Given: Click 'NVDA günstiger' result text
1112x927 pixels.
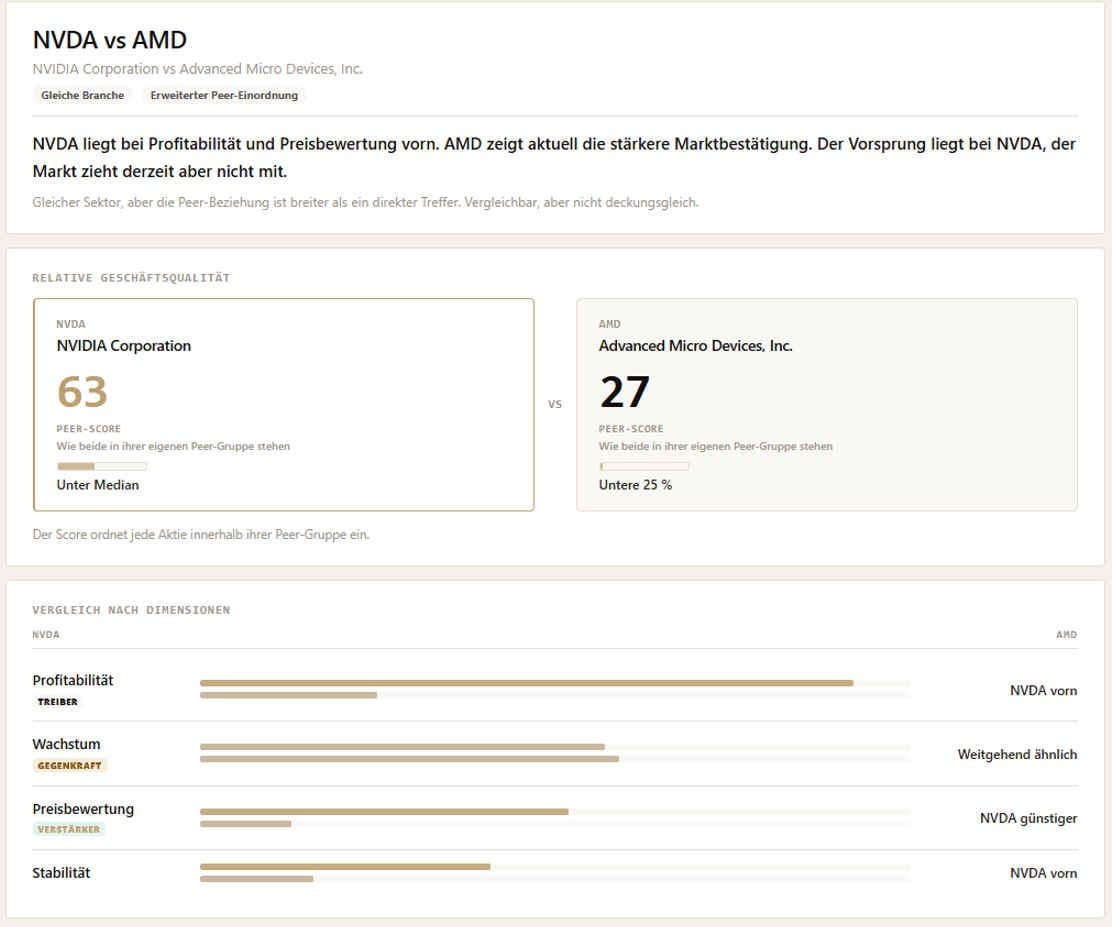Looking at the screenshot, I should pos(1028,818).
